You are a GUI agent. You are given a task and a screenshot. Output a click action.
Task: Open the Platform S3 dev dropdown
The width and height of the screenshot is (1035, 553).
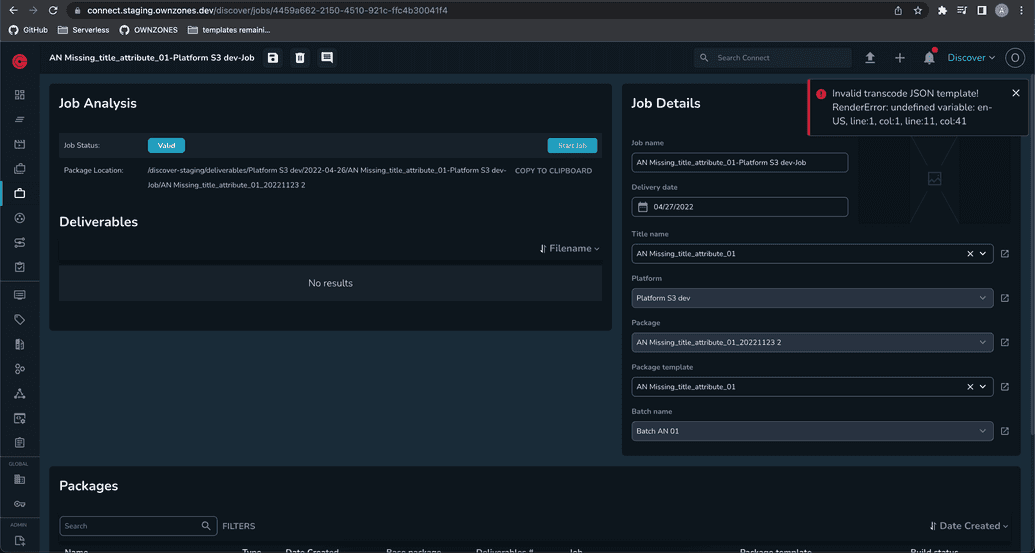point(812,298)
